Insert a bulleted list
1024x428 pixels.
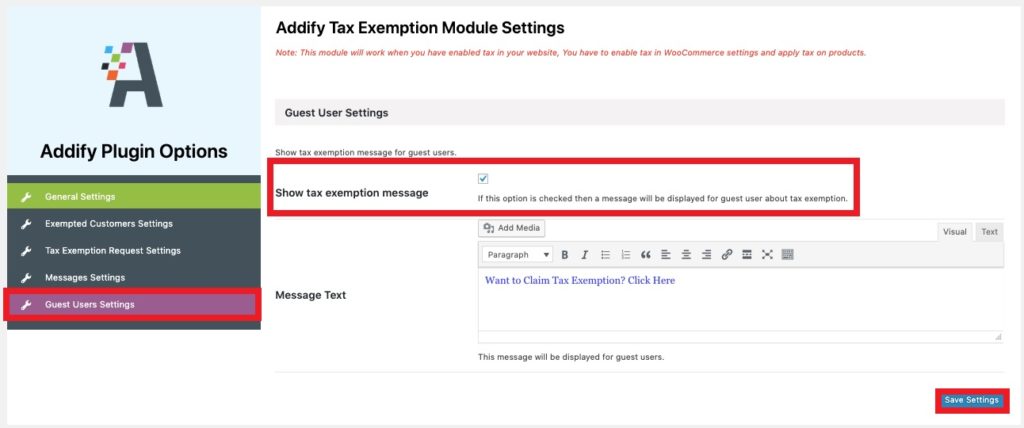[605, 255]
